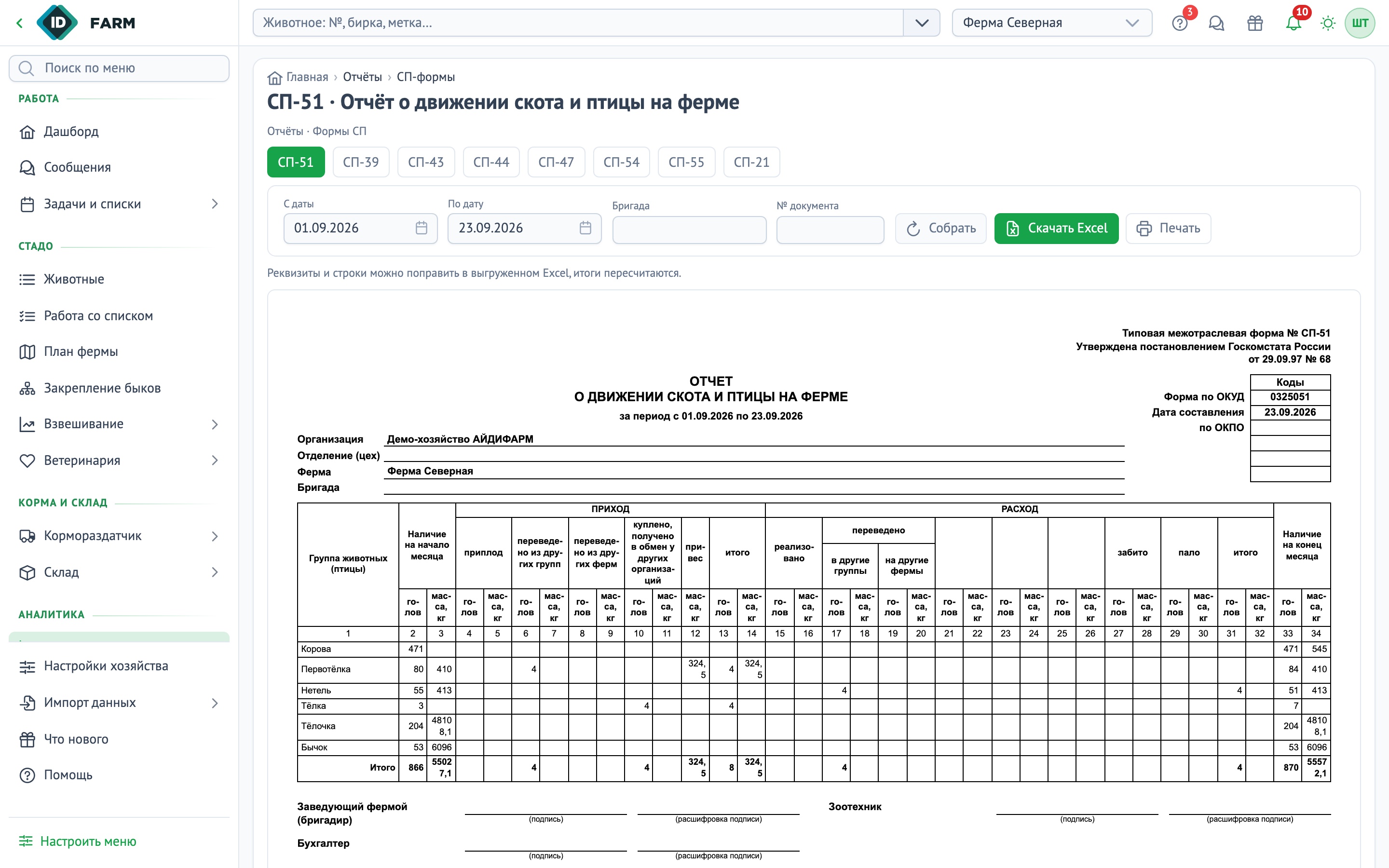
Task: Open Дашборд in the sidebar
Action: pos(119,132)
